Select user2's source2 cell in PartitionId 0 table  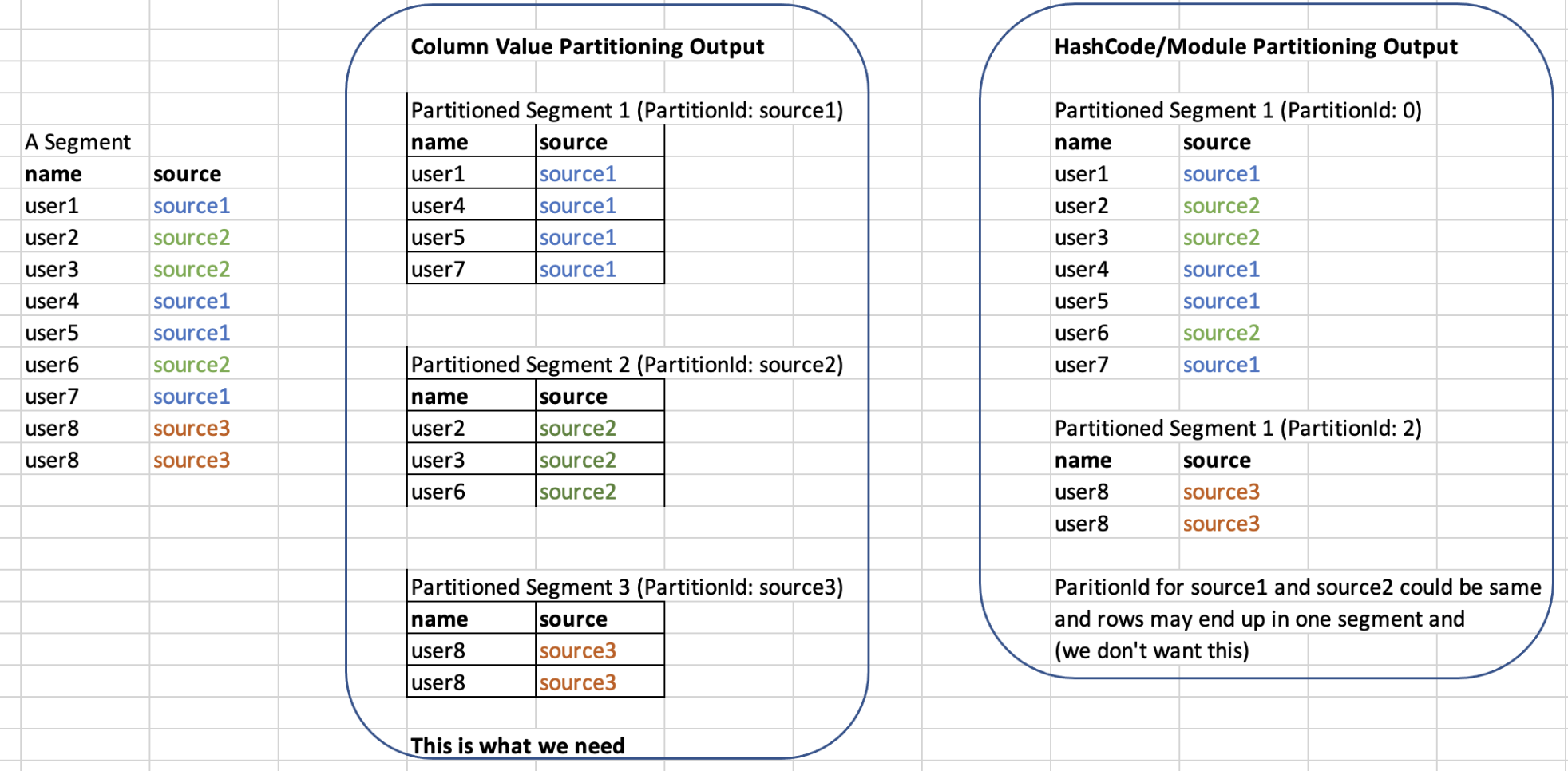(1221, 206)
